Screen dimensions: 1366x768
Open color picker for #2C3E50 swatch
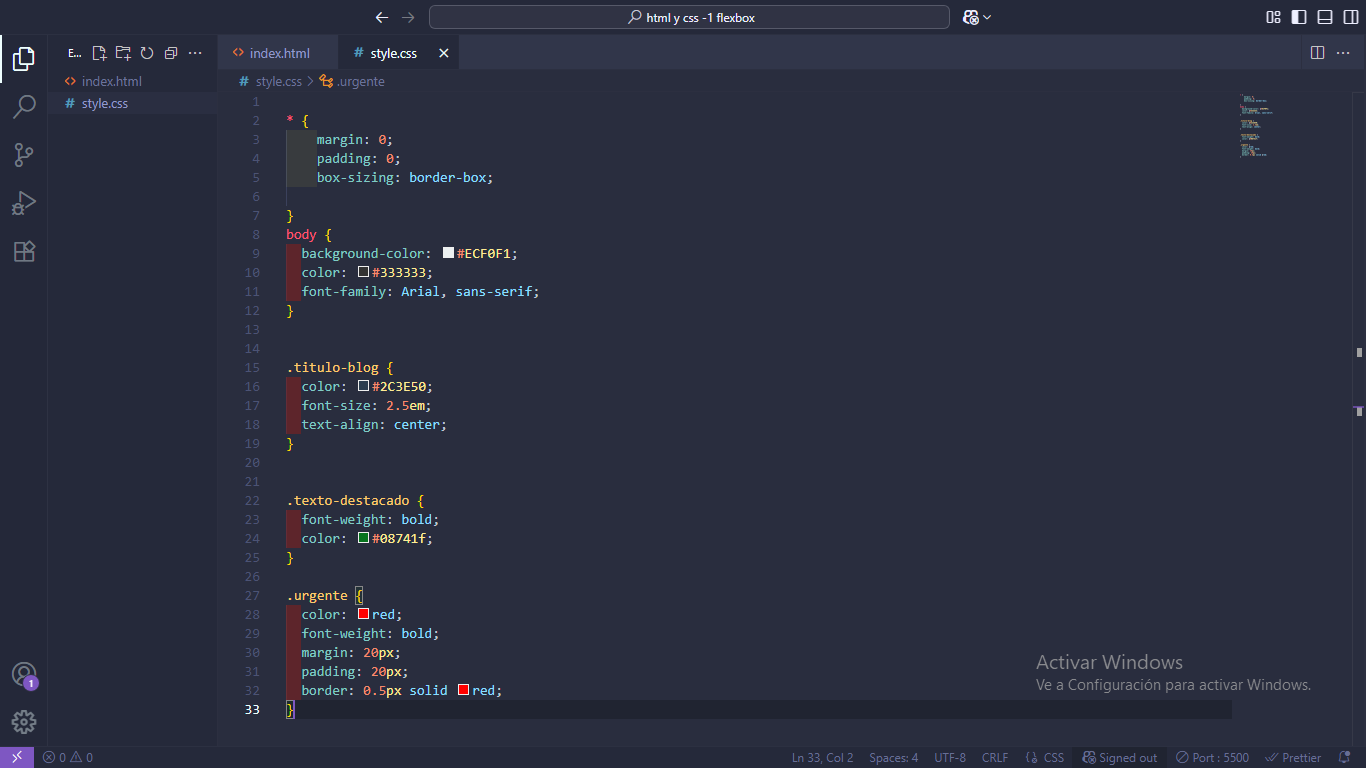(364, 387)
